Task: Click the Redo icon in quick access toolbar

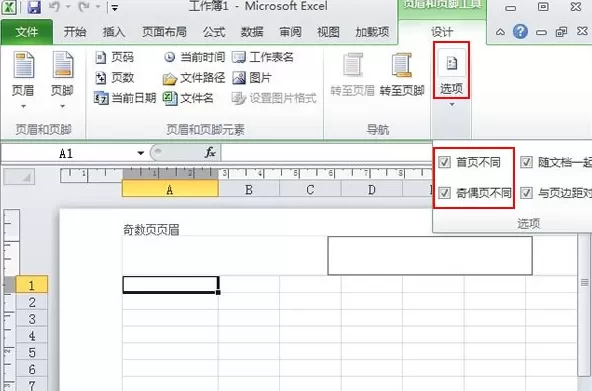Action: coord(84,7)
